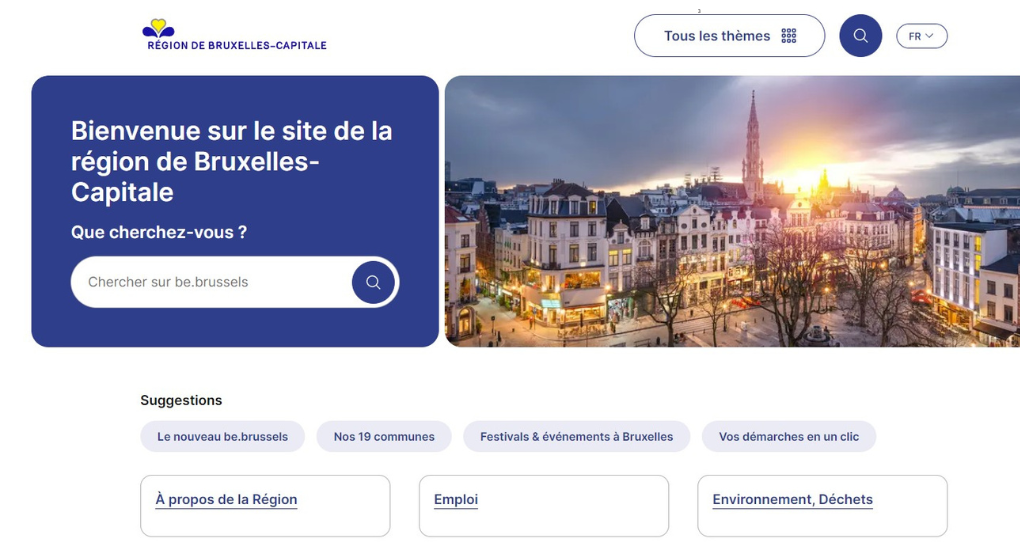Click the 'Suggestions' section heading
Screen dimensions: 1020x560
click(x=181, y=400)
